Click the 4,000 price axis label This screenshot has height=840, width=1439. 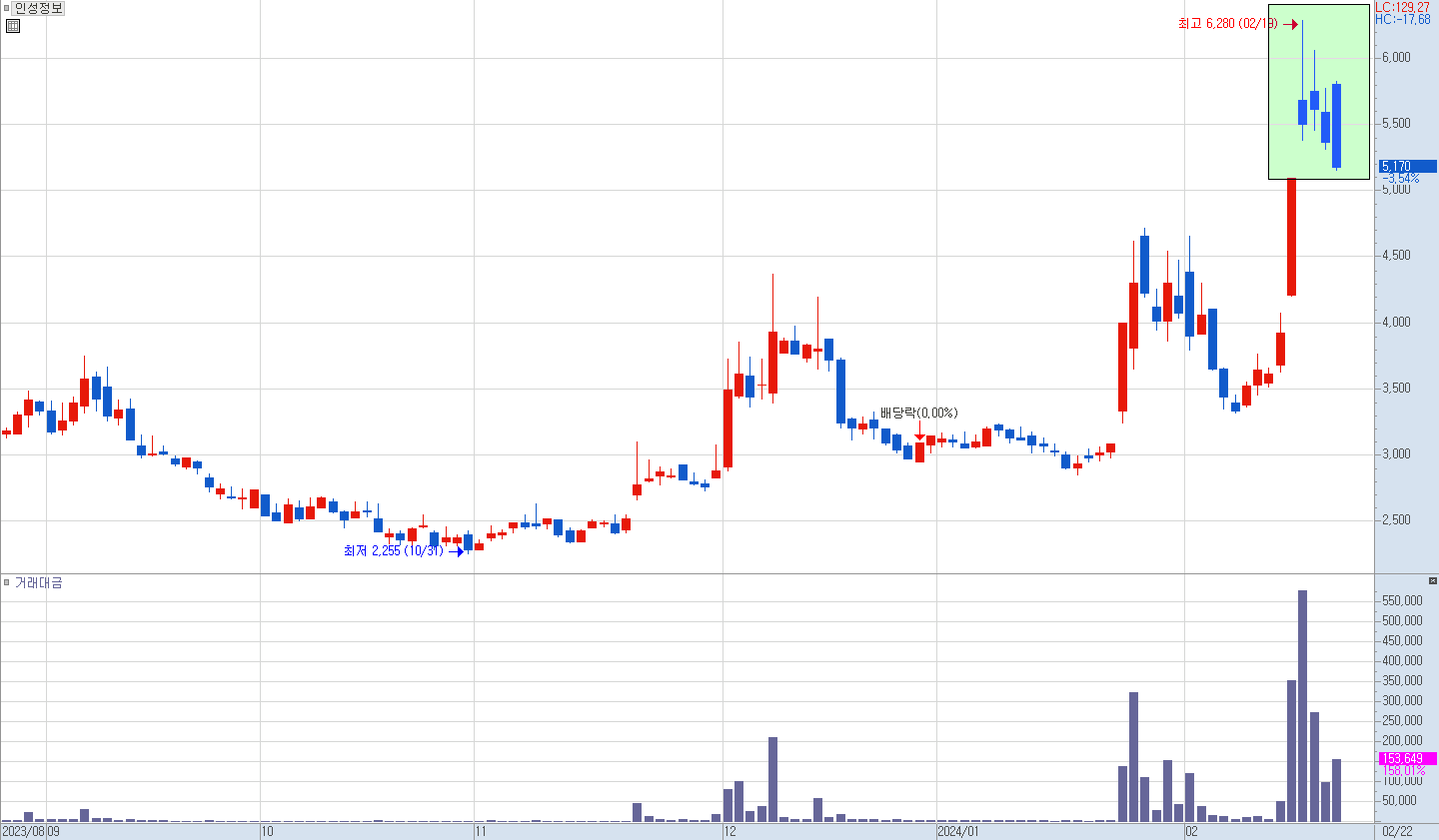1396,323
